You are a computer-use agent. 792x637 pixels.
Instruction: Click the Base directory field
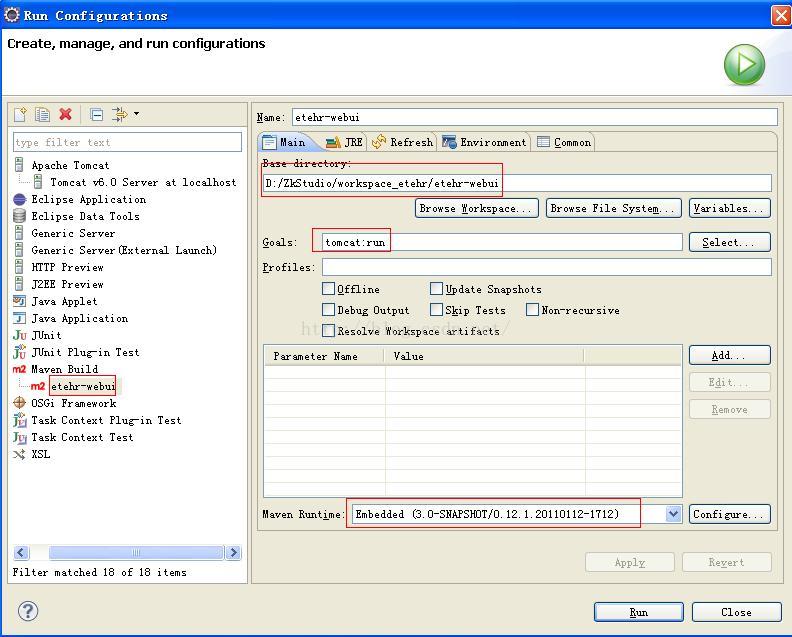(x=517, y=183)
